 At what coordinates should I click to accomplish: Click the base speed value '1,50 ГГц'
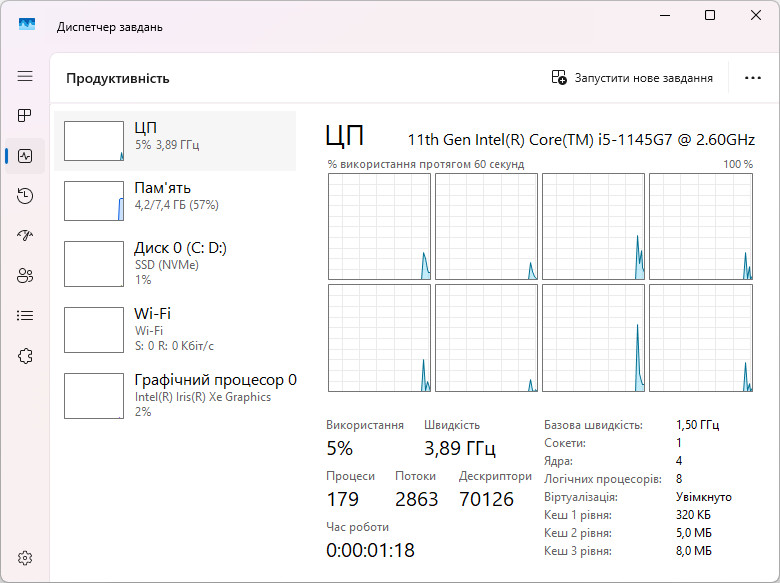tap(697, 425)
